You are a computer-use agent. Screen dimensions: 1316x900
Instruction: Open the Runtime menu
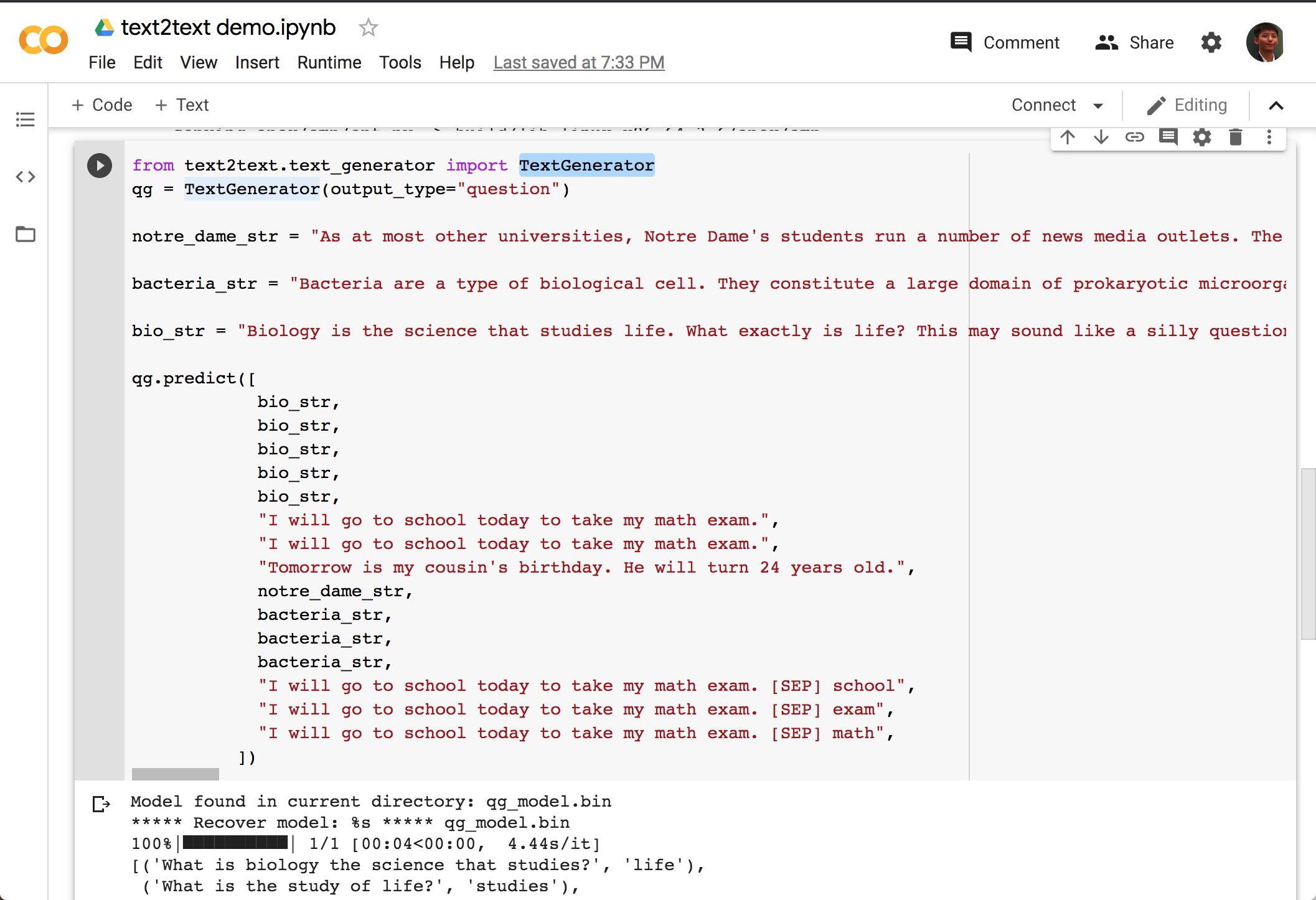click(329, 62)
